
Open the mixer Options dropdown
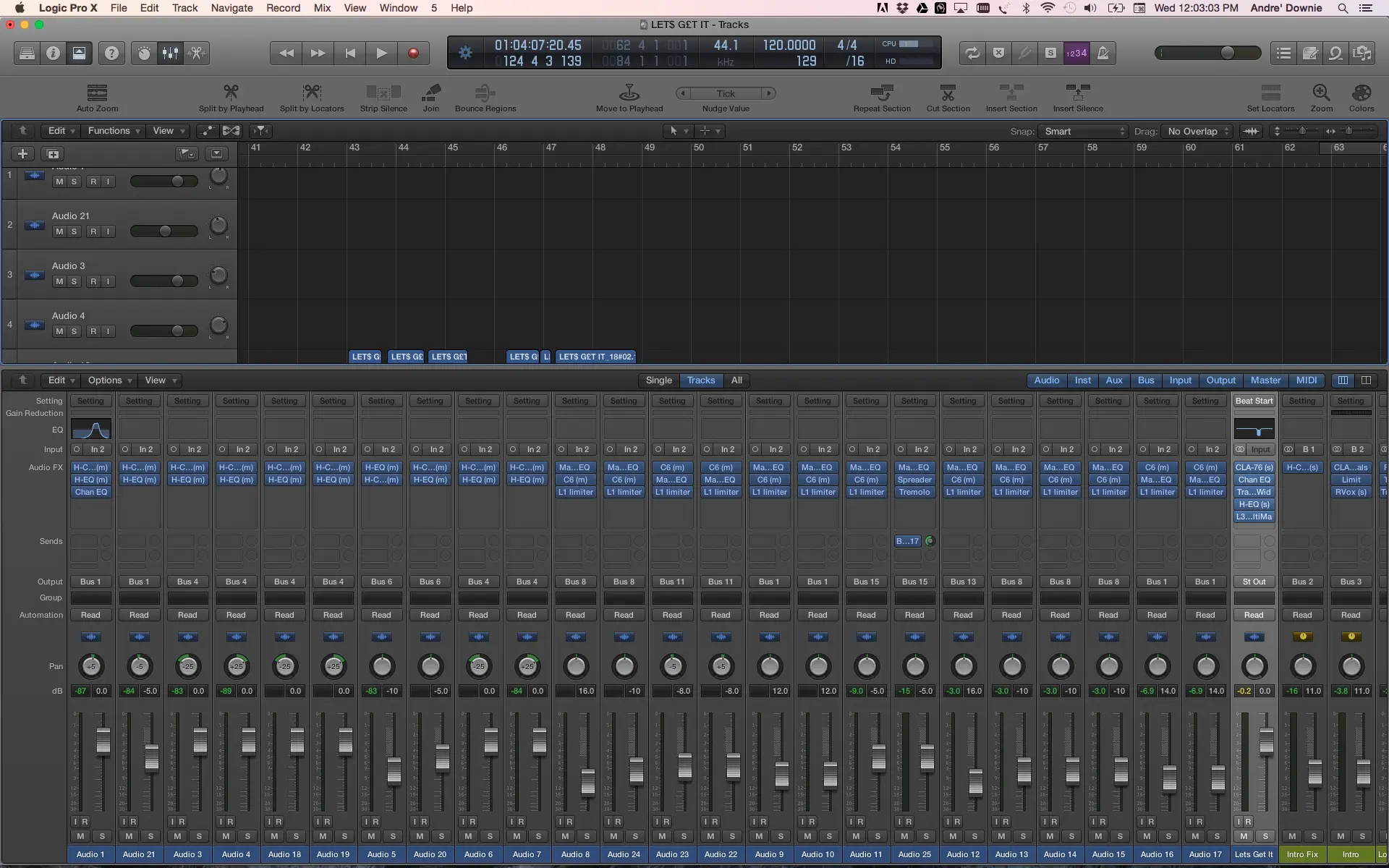(x=109, y=380)
